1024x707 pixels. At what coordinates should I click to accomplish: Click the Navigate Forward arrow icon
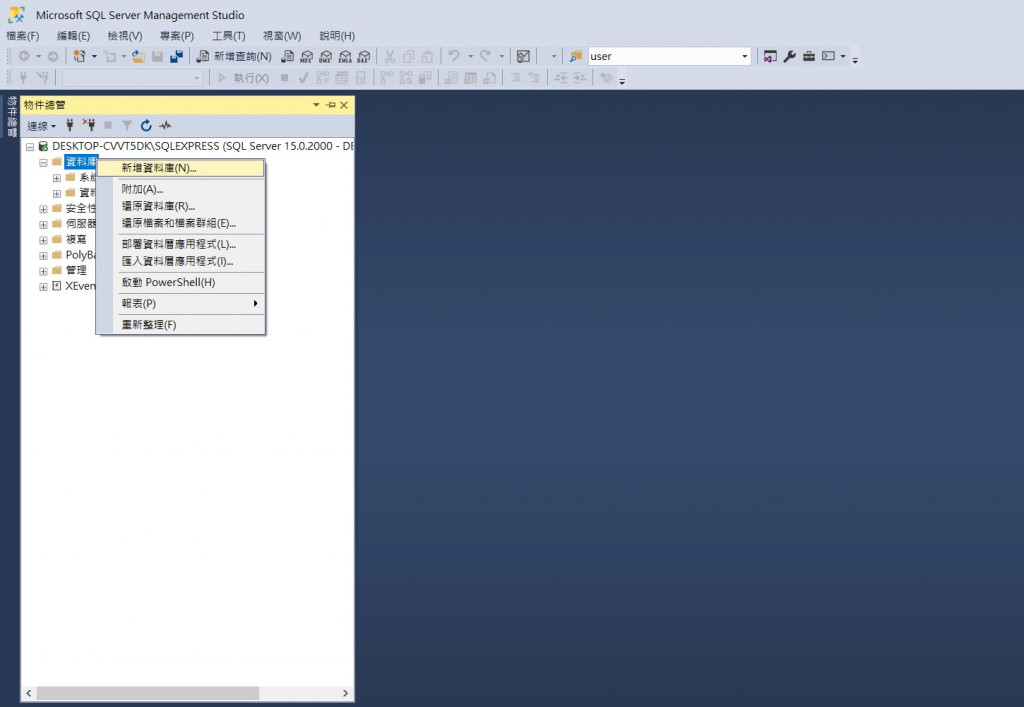point(53,57)
